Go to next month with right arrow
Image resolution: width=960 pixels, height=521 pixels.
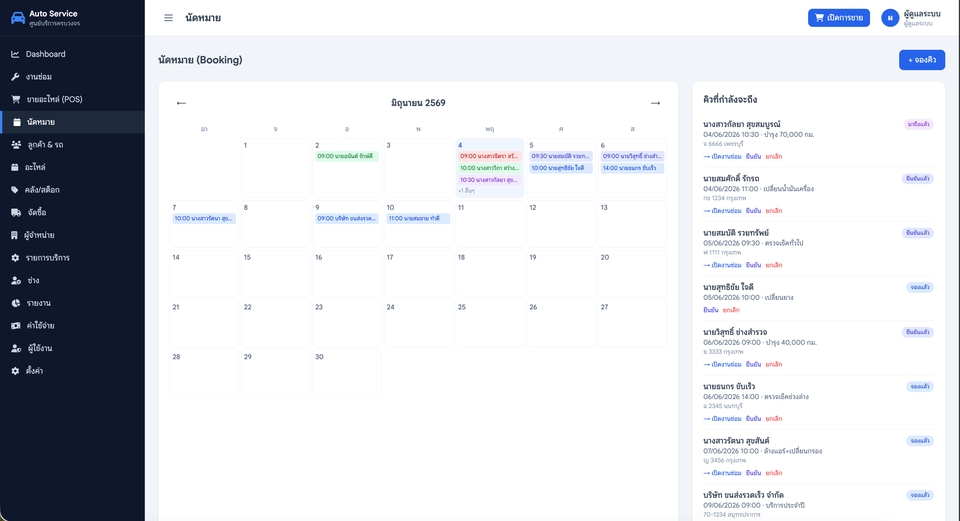coord(655,103)
